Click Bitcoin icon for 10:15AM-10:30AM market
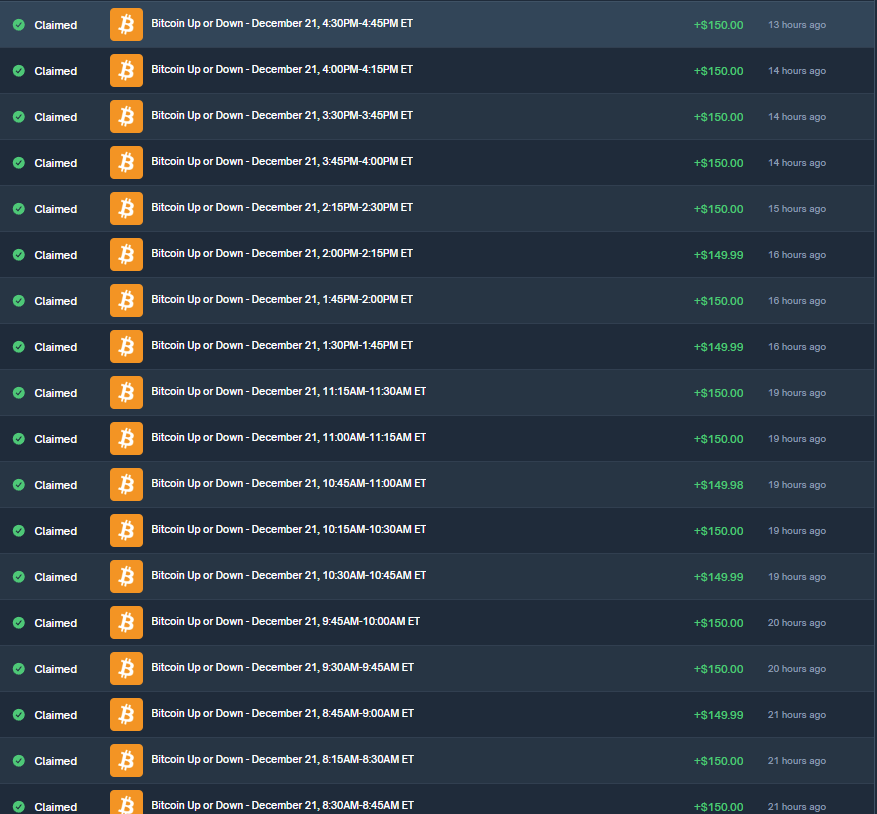877x814 pixels. pyautogui.click(x=126, y=530)
